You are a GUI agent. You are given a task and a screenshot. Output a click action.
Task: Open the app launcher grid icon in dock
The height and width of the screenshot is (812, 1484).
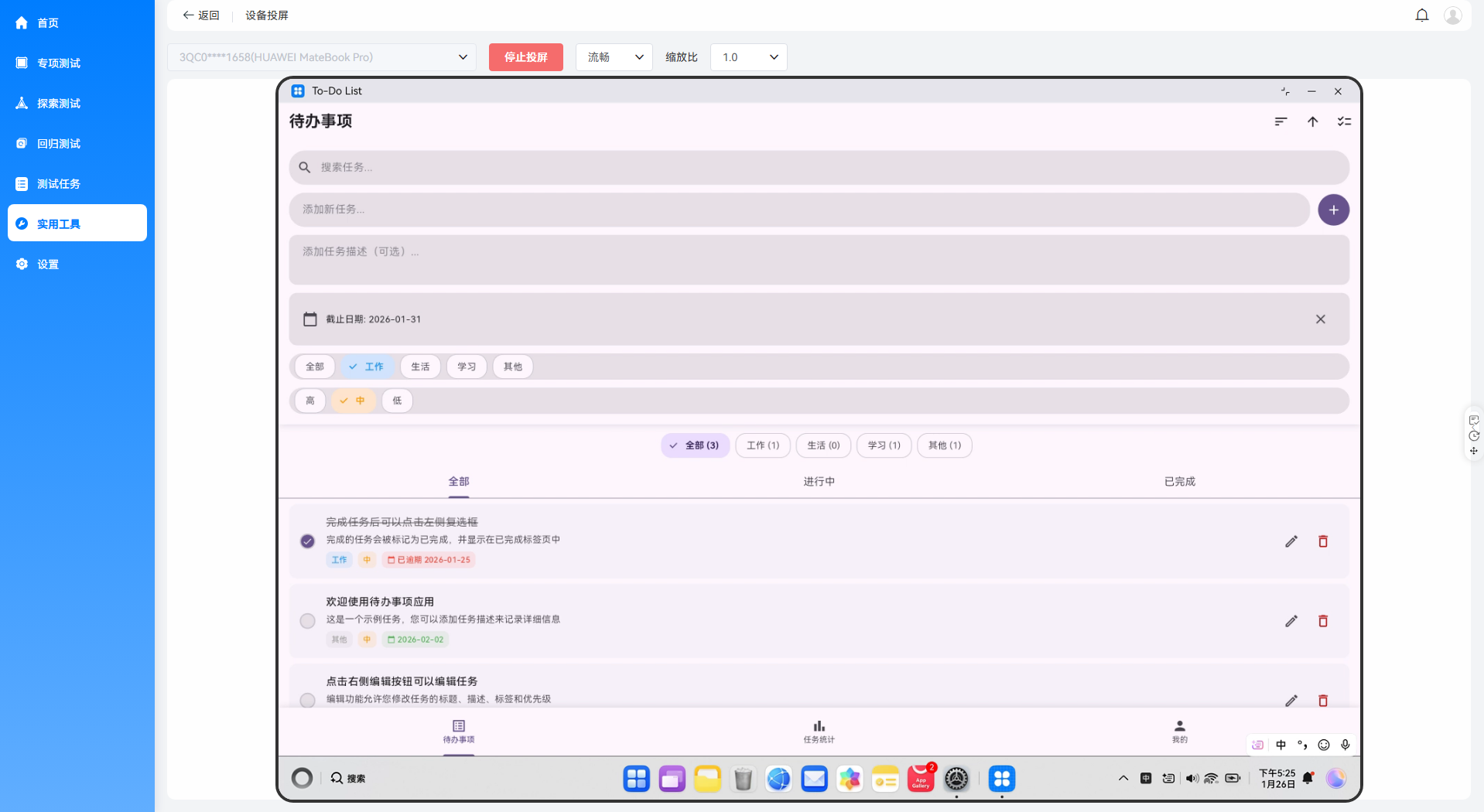click(x=636, y=779)
